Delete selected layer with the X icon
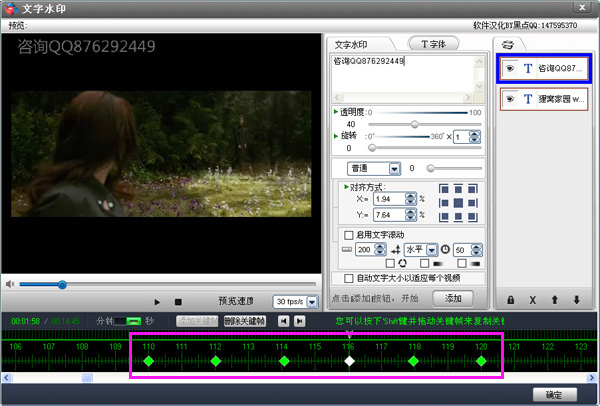The width and height of the screenshot is (600, 406). pyautogui.click(x=532, y=300)
